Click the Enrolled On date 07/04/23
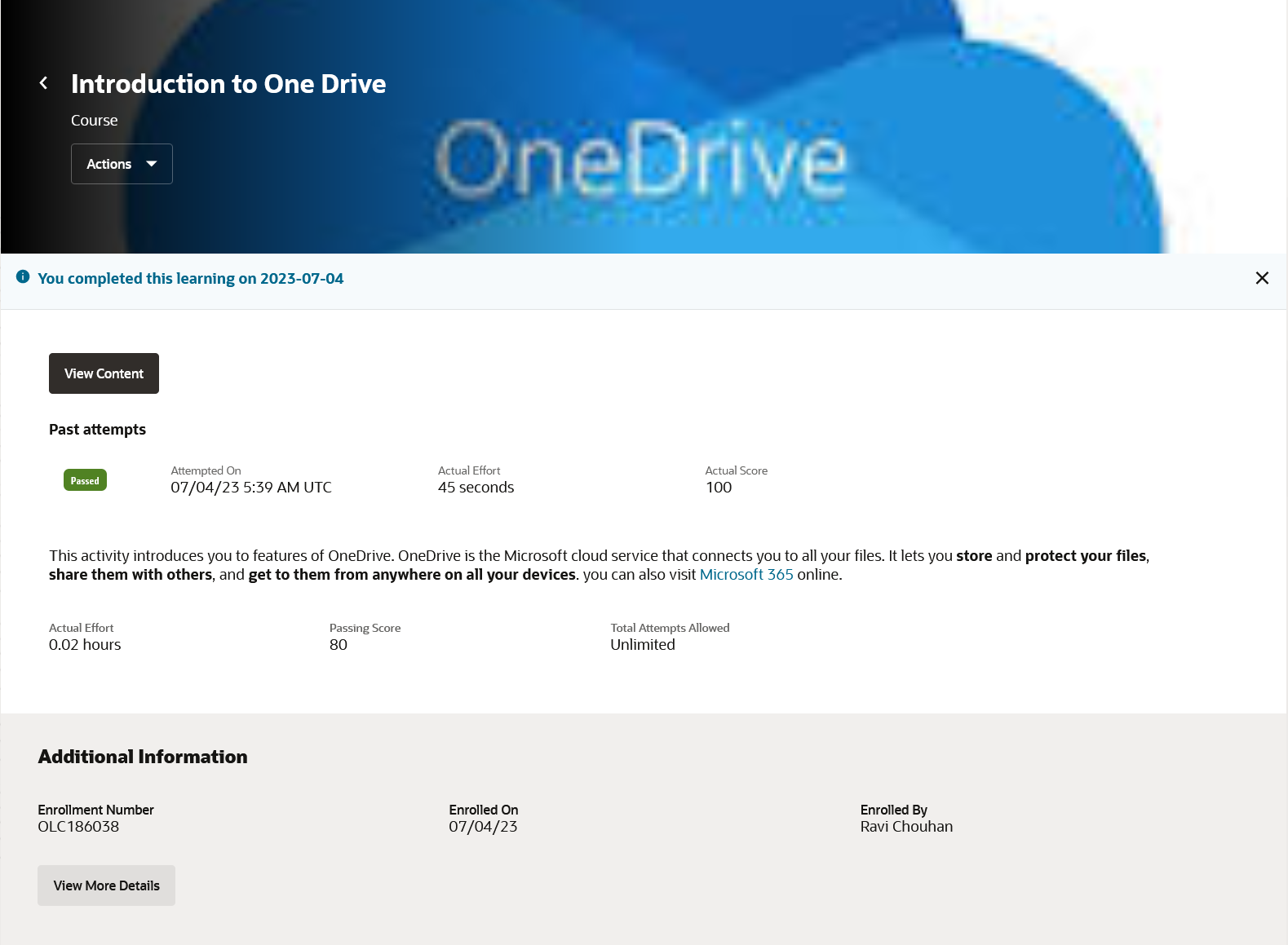 pyautogui.click(x=483, y=827)
